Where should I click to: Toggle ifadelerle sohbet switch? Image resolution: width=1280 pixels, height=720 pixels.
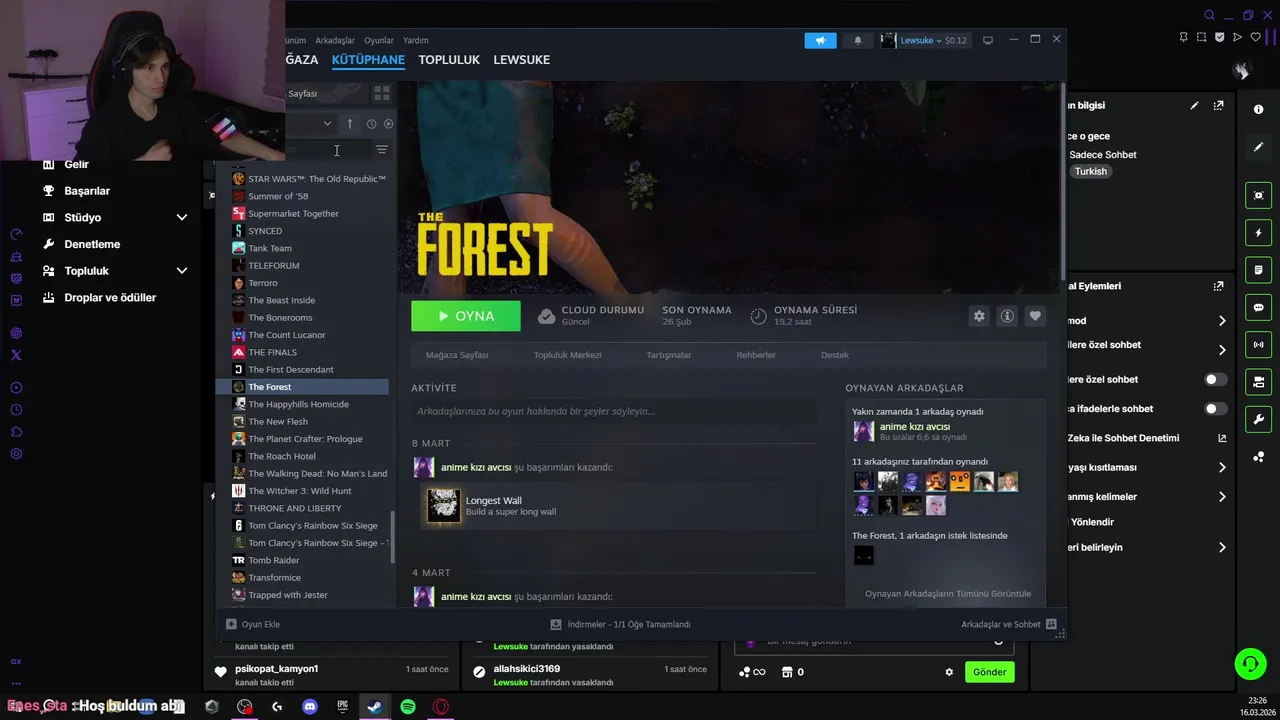click(1216, 409)
